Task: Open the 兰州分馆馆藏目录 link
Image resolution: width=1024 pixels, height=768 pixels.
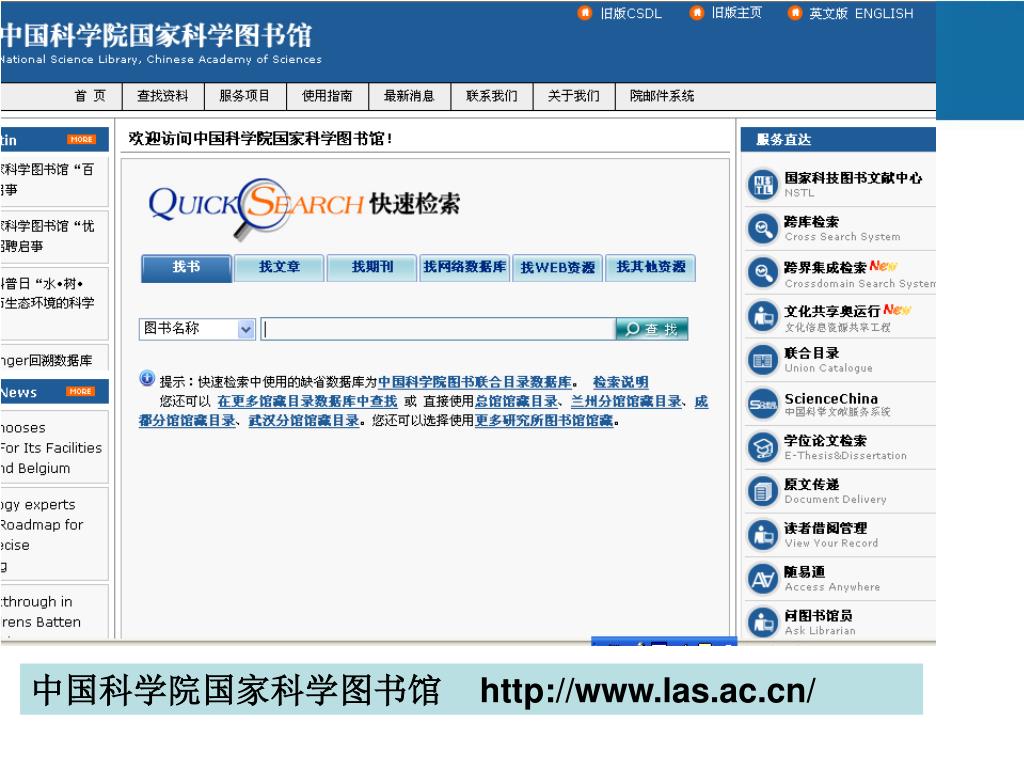Action: (626, 401)
